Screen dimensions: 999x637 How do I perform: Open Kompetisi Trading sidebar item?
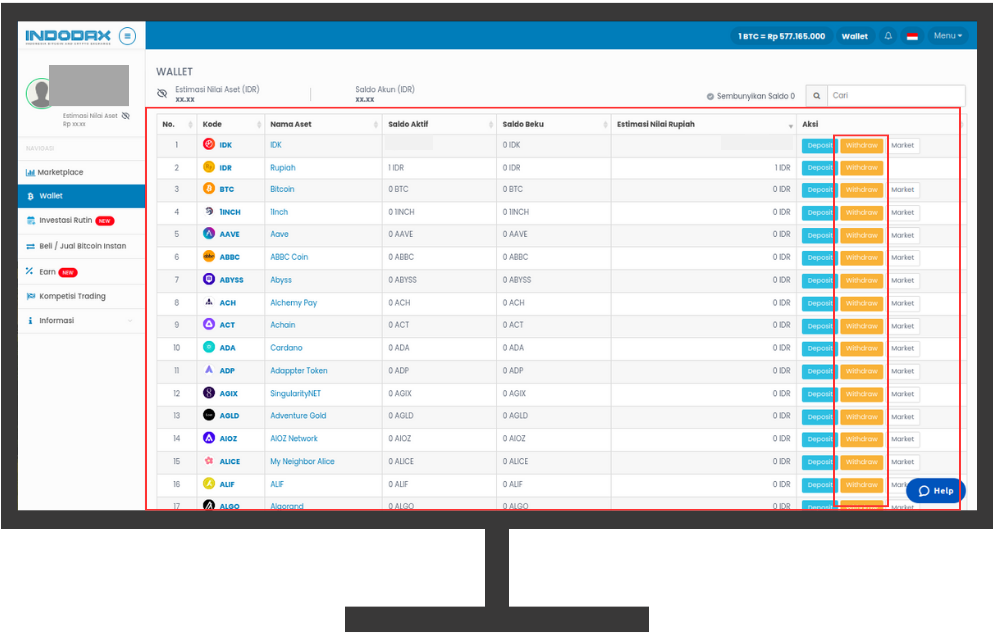82,296
